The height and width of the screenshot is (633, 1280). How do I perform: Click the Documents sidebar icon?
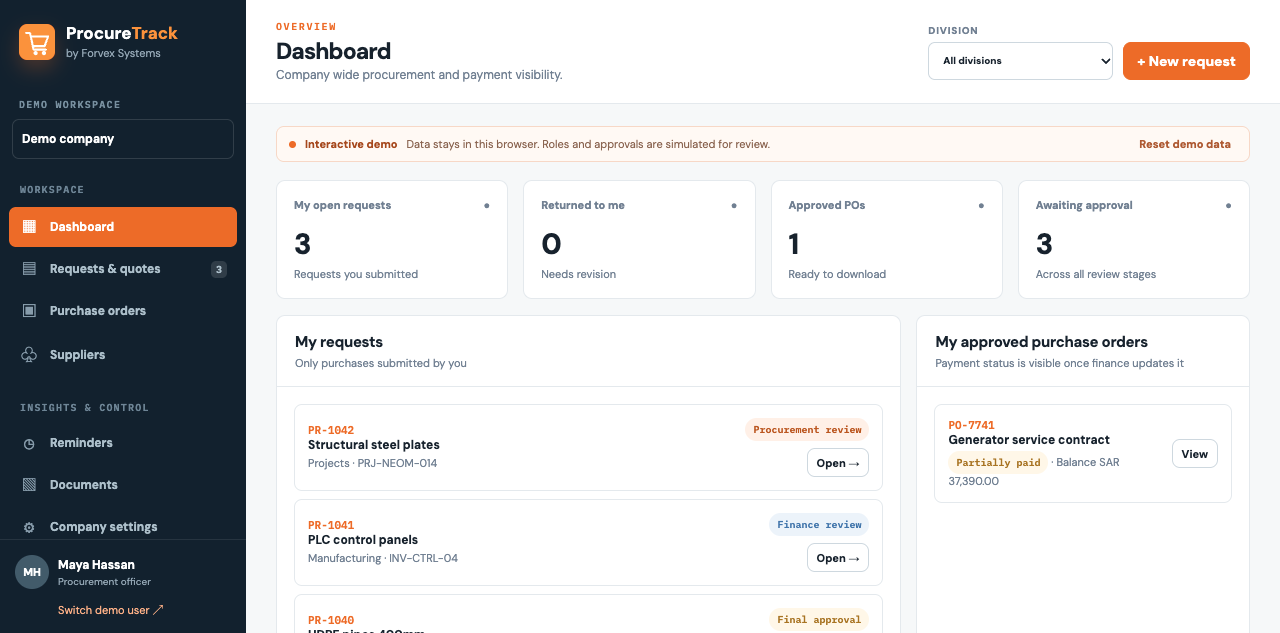(x=29, y=485)
